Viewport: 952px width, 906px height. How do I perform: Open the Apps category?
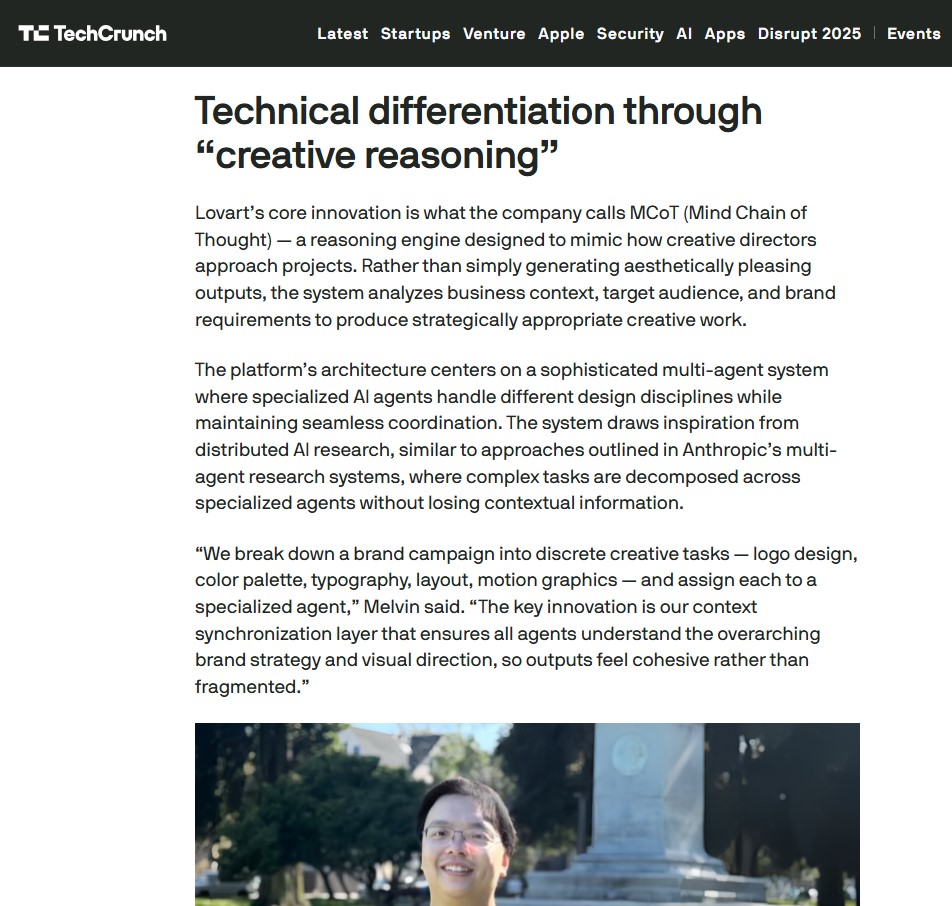coord(725,33)
